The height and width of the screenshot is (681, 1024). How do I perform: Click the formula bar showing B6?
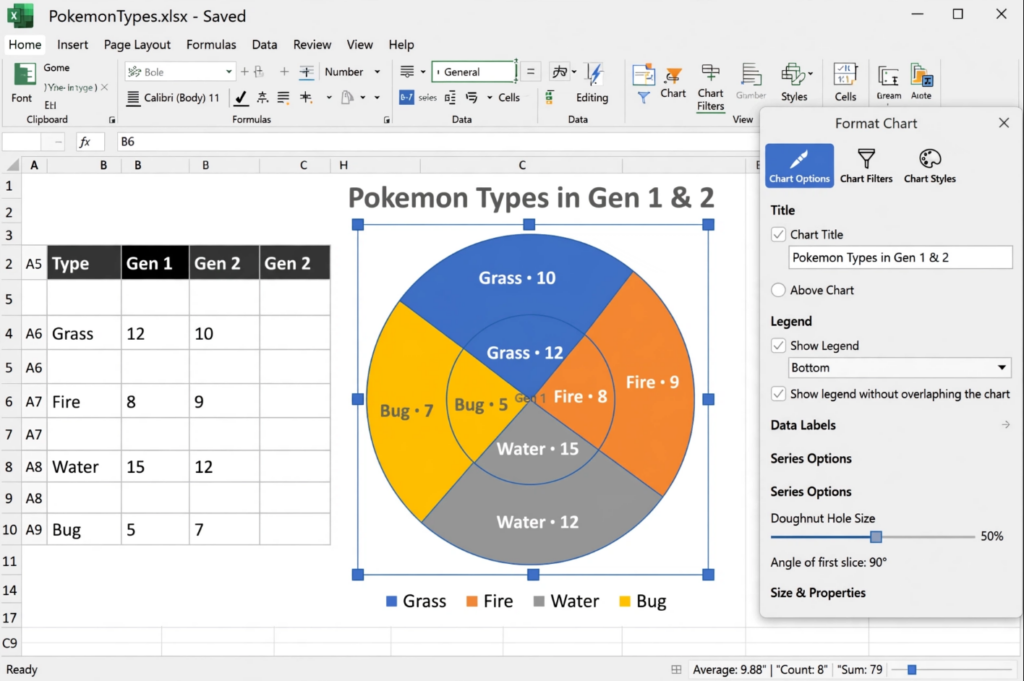tap(436, 142)
